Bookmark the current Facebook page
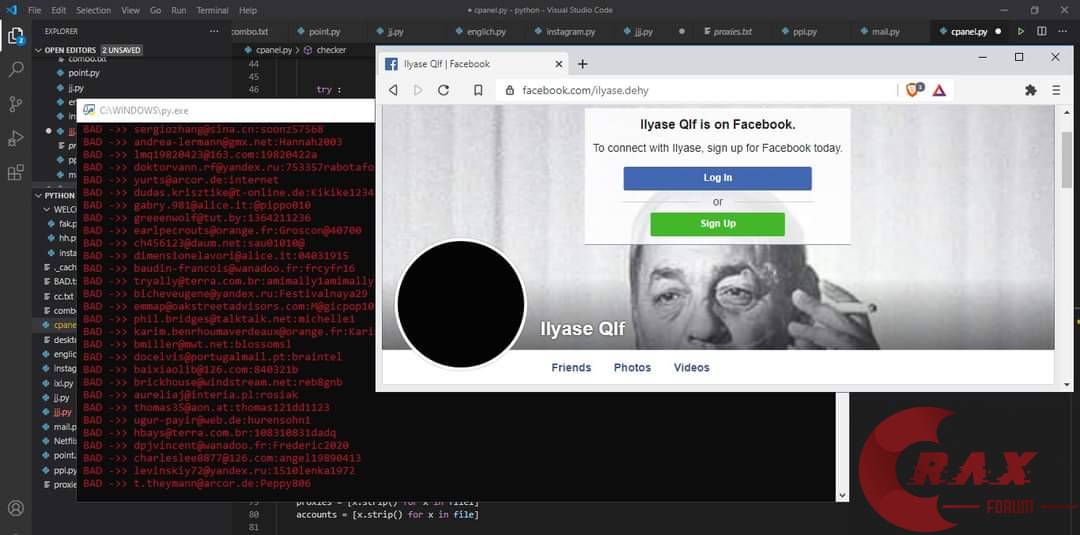 (478, 90)
